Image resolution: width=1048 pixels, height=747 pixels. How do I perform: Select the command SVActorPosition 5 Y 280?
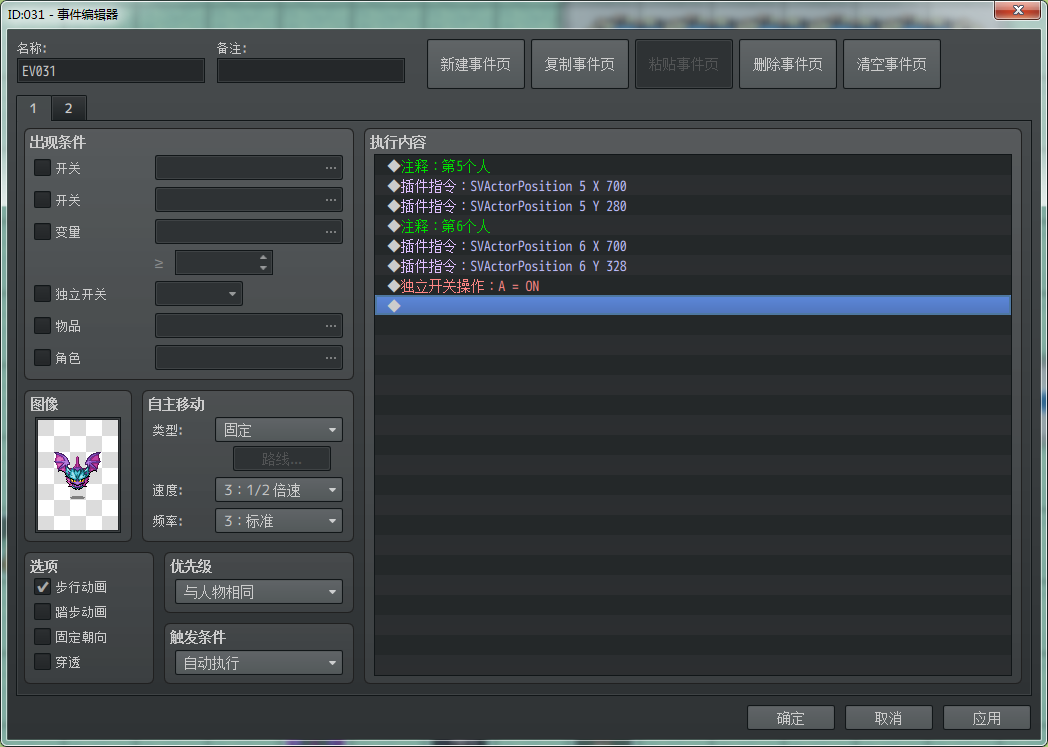point(693,206)
